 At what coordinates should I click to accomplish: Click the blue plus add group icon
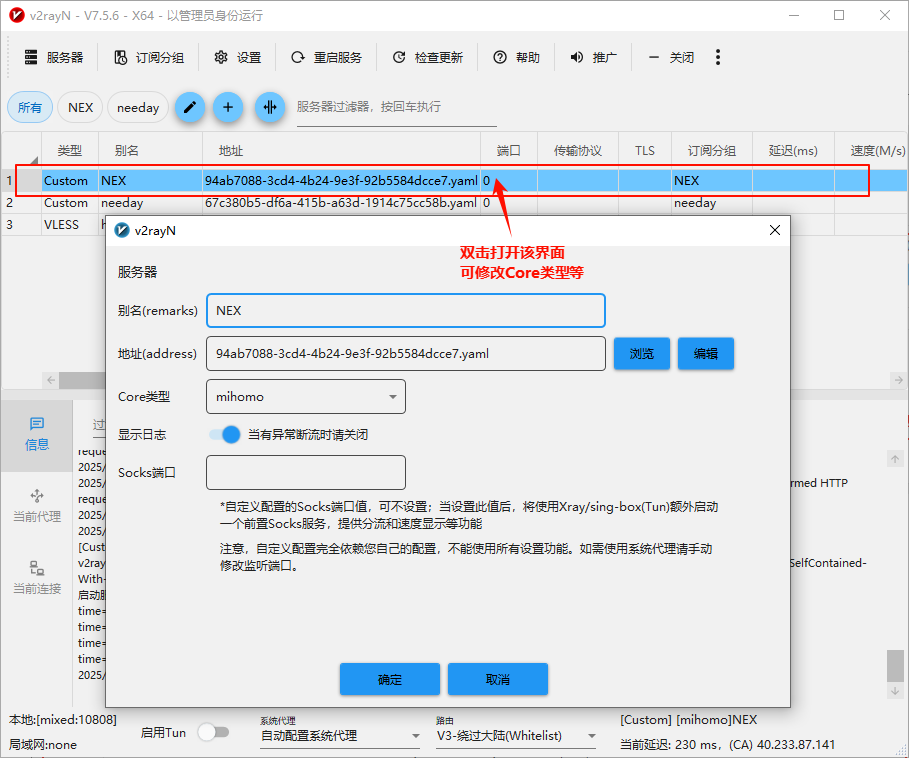click(228, 107)
